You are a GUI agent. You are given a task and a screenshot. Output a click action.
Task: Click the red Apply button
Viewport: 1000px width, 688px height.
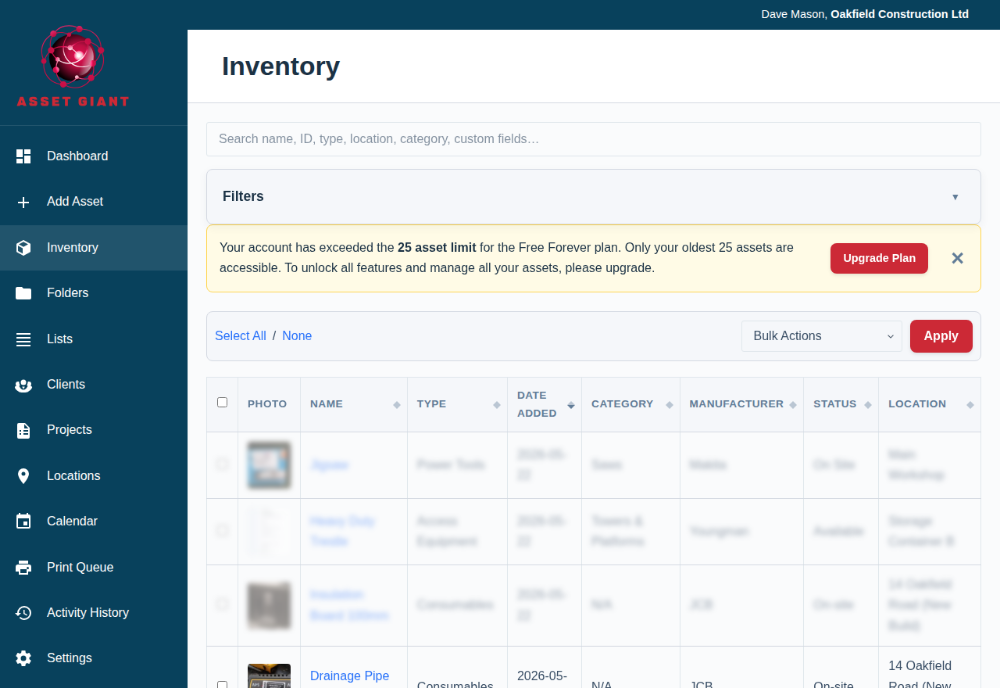941,336
